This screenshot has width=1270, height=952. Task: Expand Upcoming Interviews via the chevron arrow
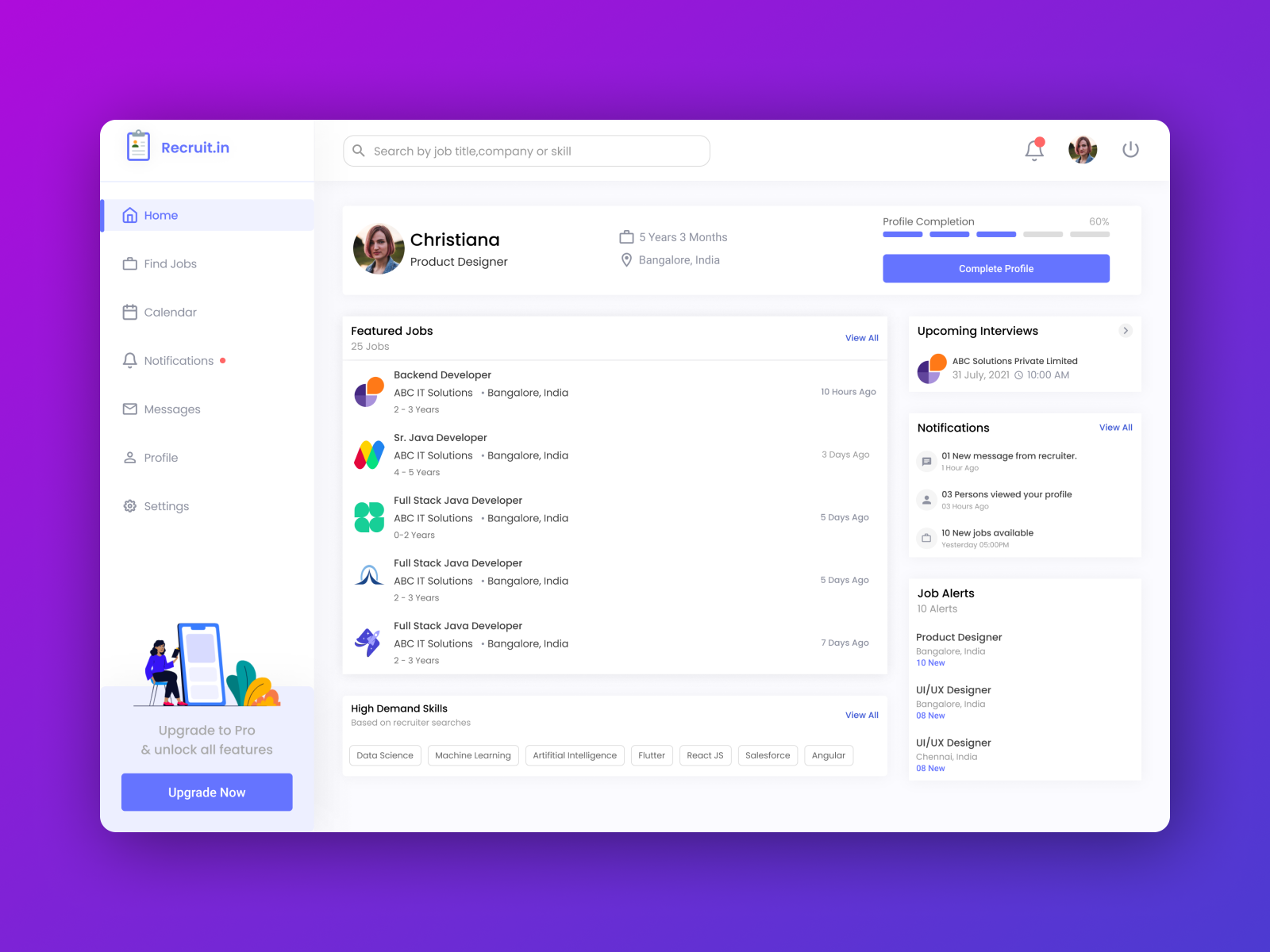(1125, 331)
